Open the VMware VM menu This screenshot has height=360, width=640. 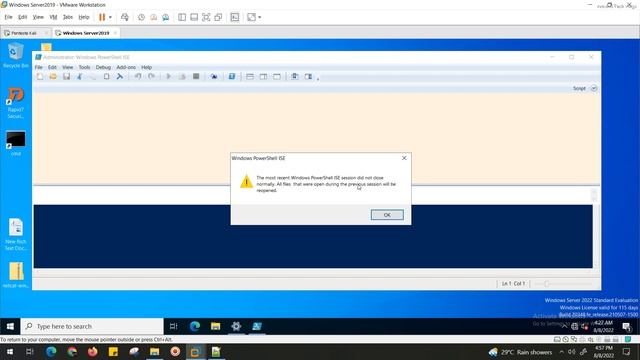tap(53, 17)
